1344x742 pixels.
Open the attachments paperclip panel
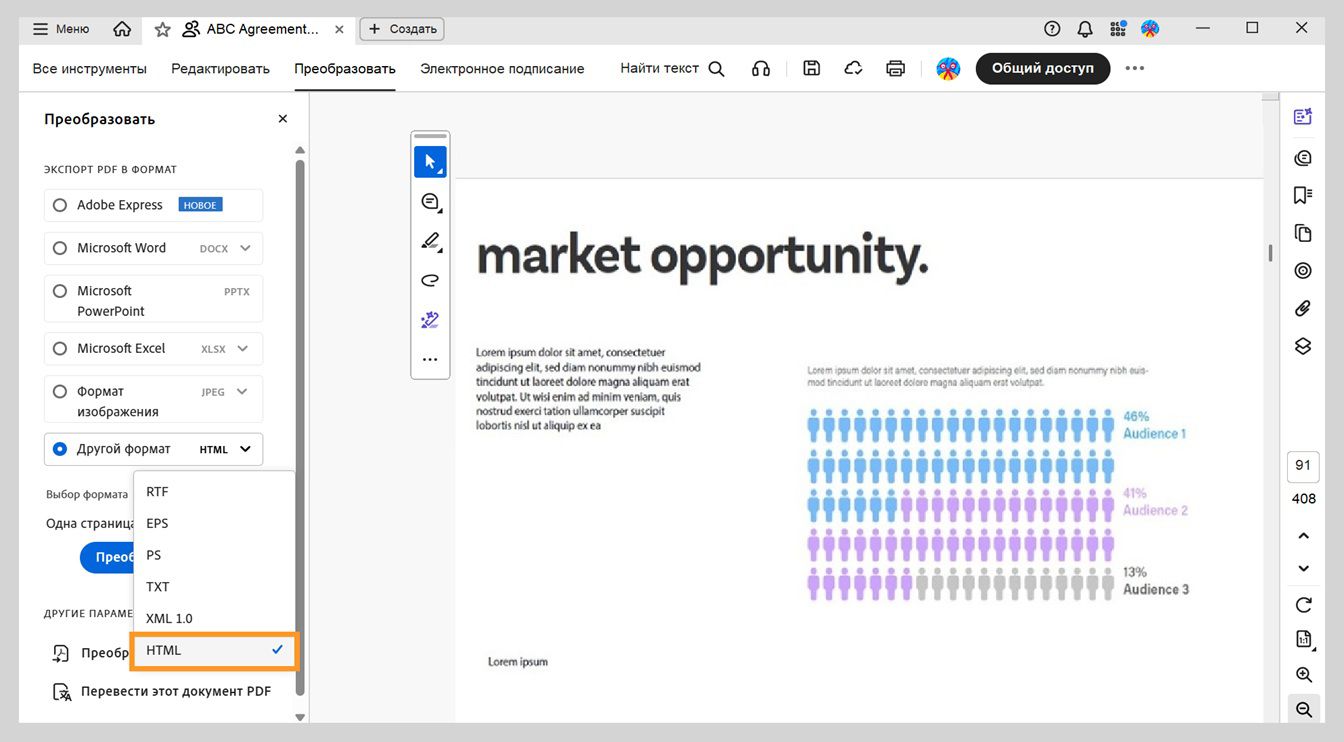(1302, 309)
